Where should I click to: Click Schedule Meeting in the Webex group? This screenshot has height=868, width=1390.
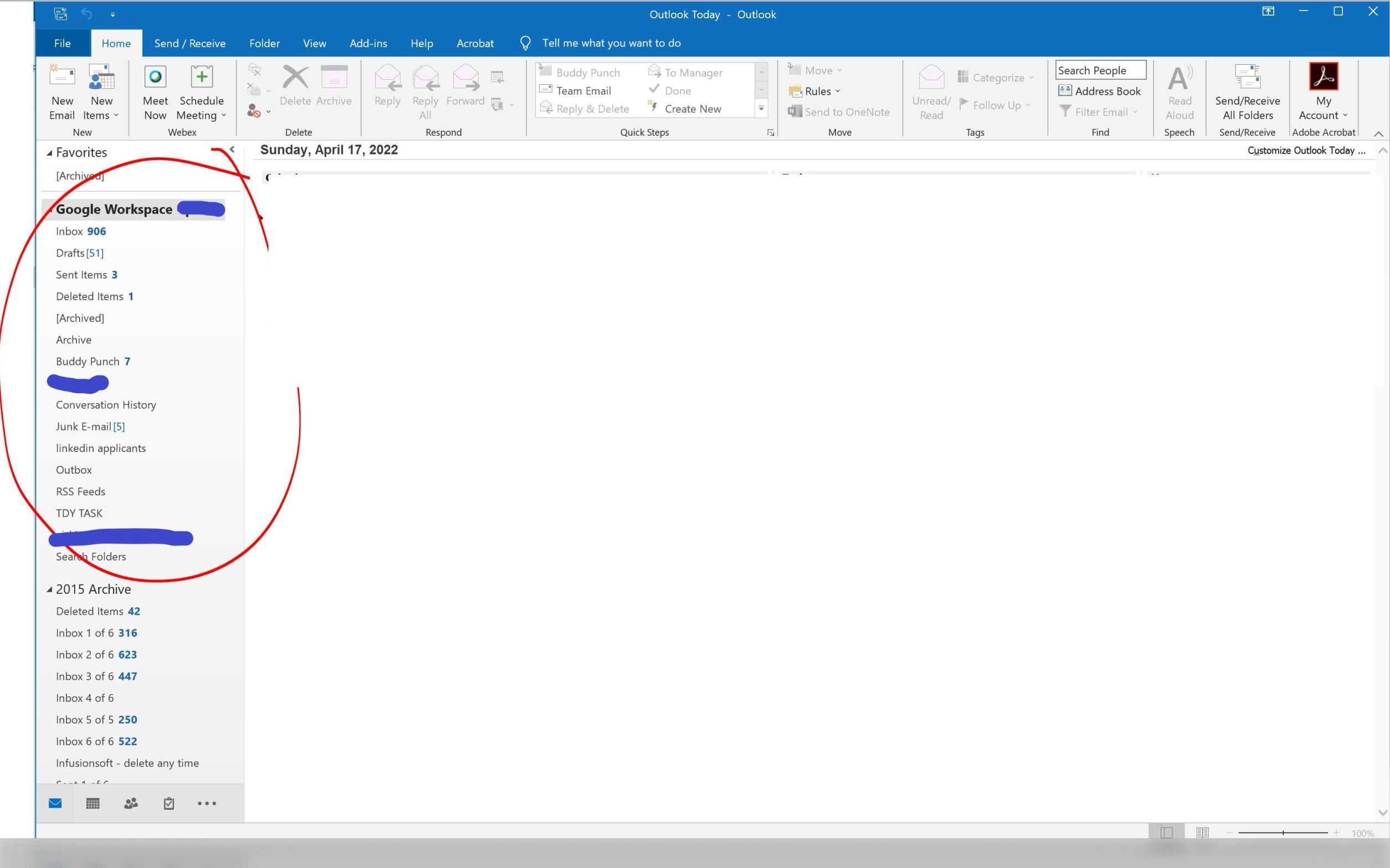coord(200,92)
